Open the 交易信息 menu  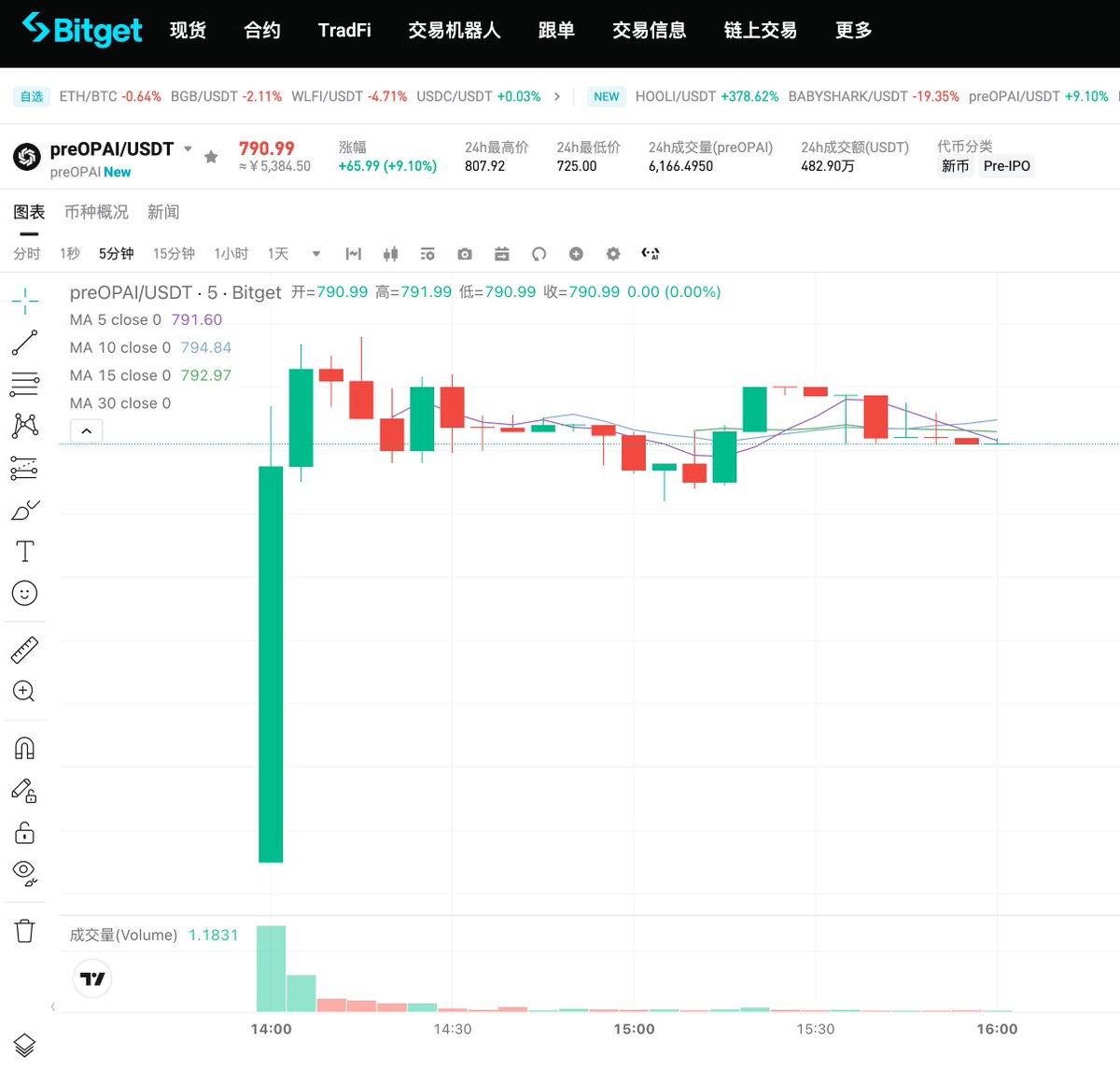(x=650, y=31)
